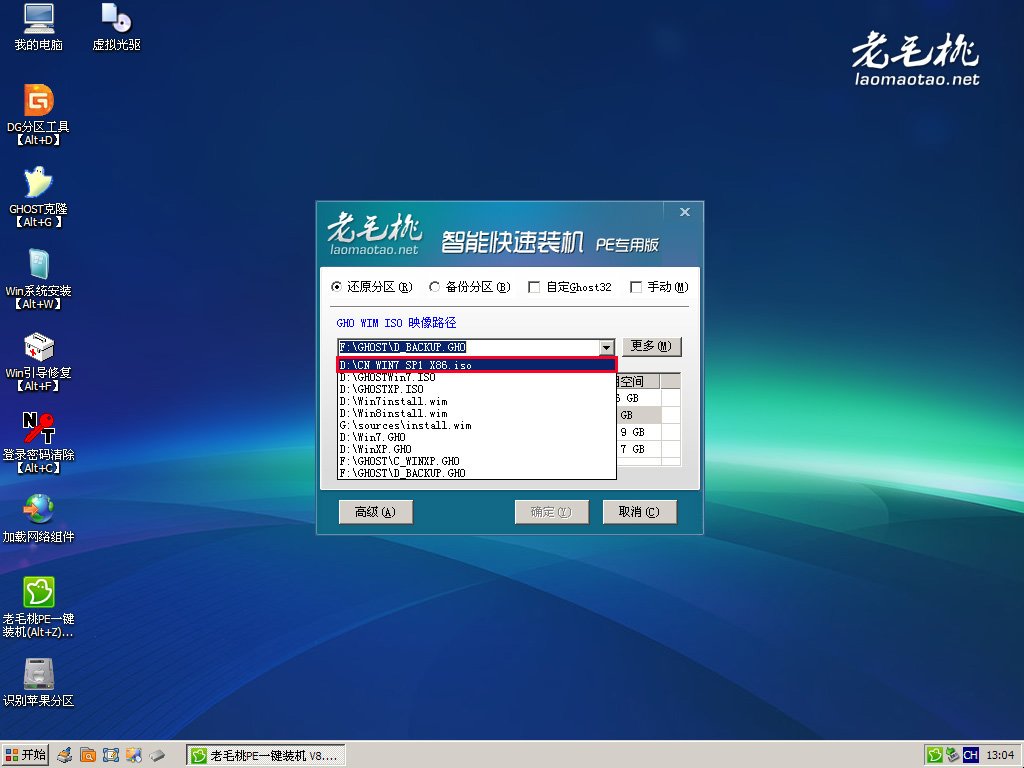Image resolution: width=1024 pixels, height=768 pixels.
Task: Choose D:\GHOSTXP.ISO from list
Action: click(x=477, y=389)
